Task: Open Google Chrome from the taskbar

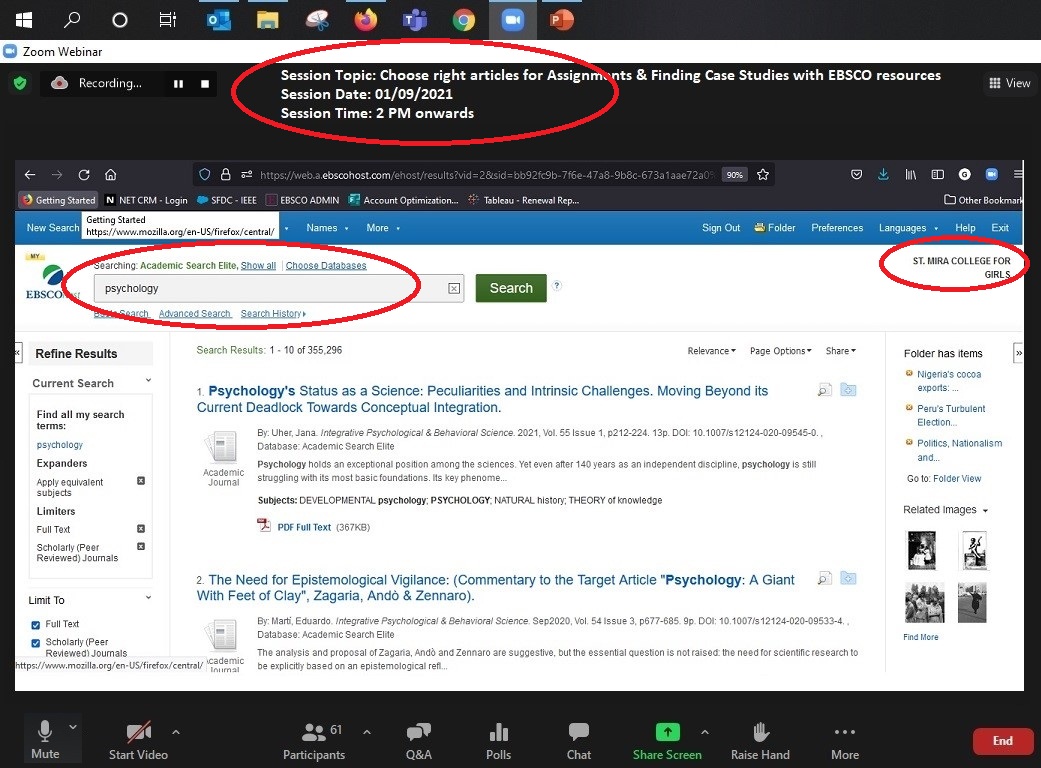Action: [463, 19]
